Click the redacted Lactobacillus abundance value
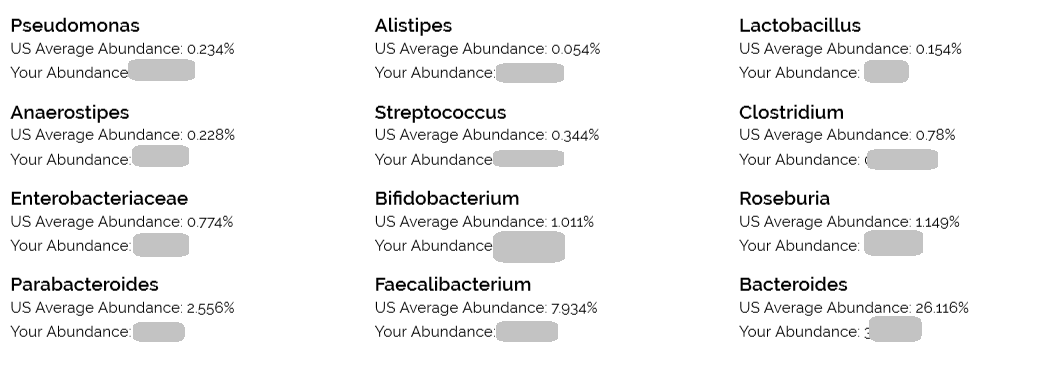The image size is (1045, 365). coord(886,71)
